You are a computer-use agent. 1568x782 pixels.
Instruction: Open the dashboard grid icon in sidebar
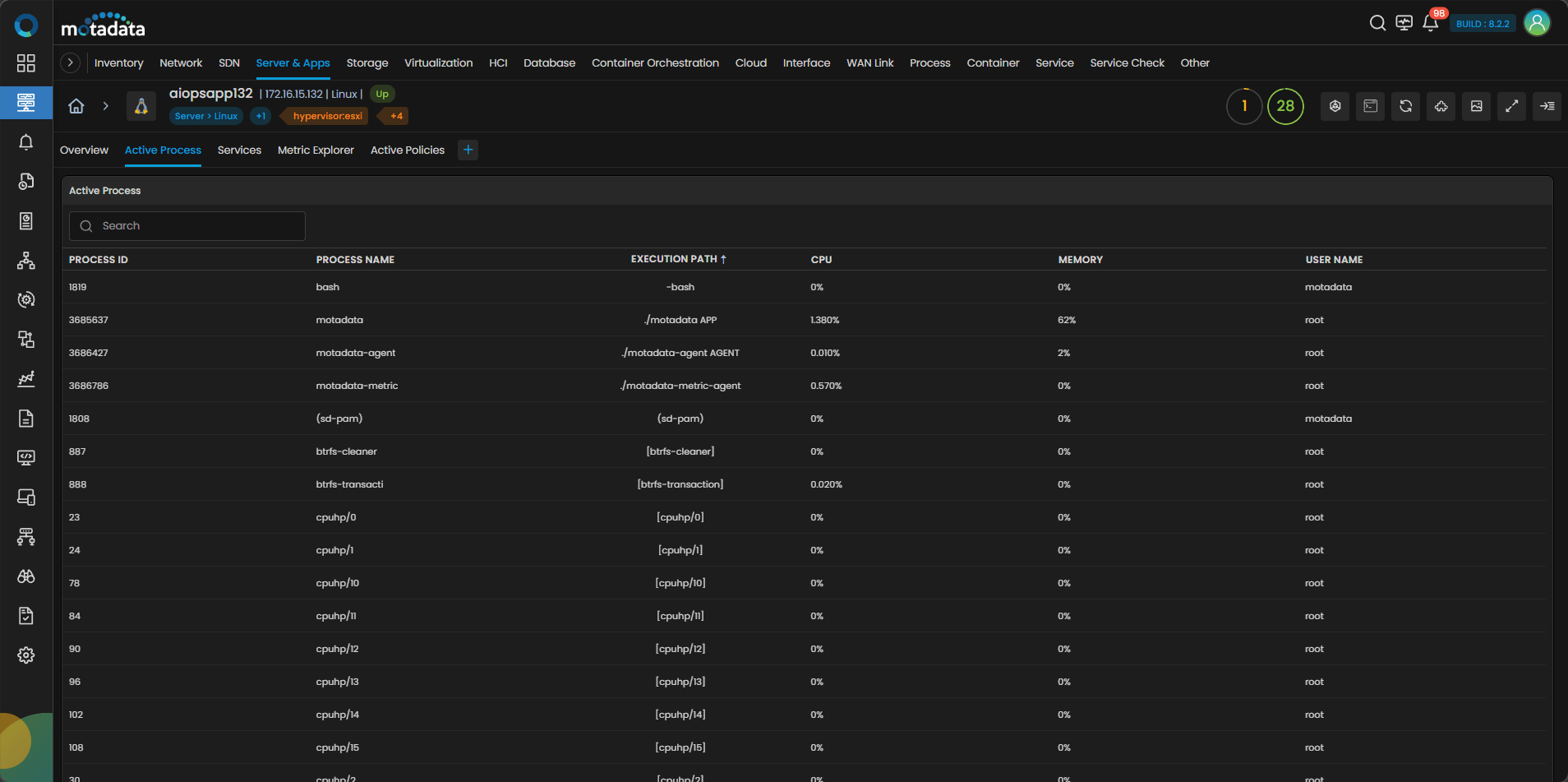point(26,63)
